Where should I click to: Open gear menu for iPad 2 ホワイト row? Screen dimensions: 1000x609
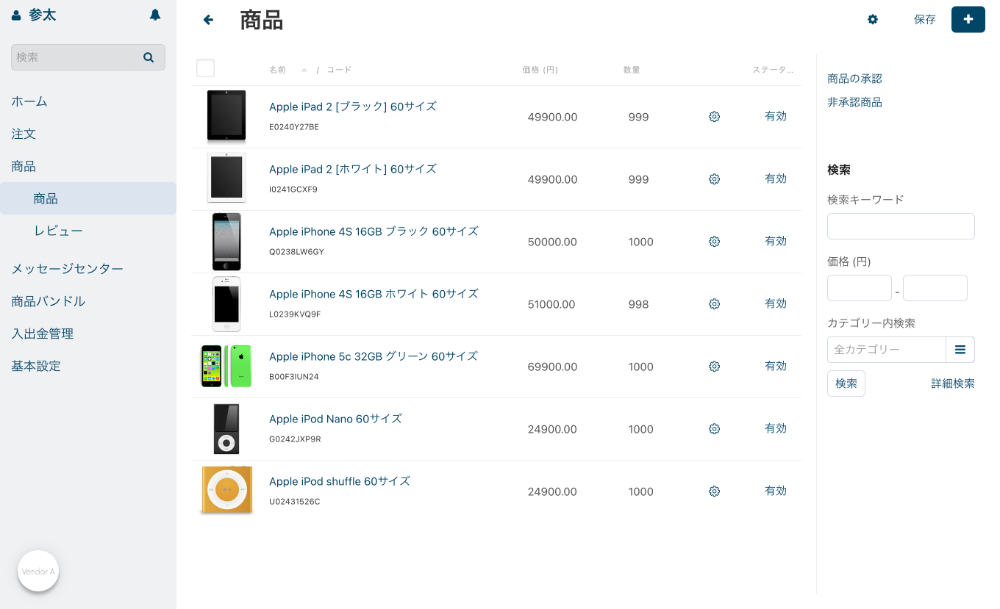coord(714,179)
